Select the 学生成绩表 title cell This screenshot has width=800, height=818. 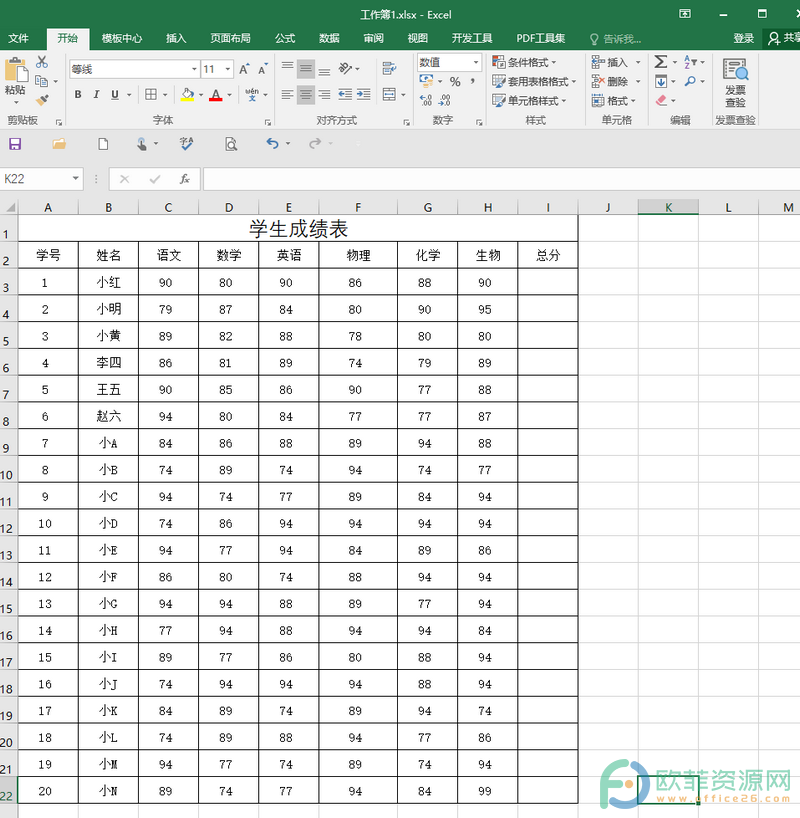[298, 228]
